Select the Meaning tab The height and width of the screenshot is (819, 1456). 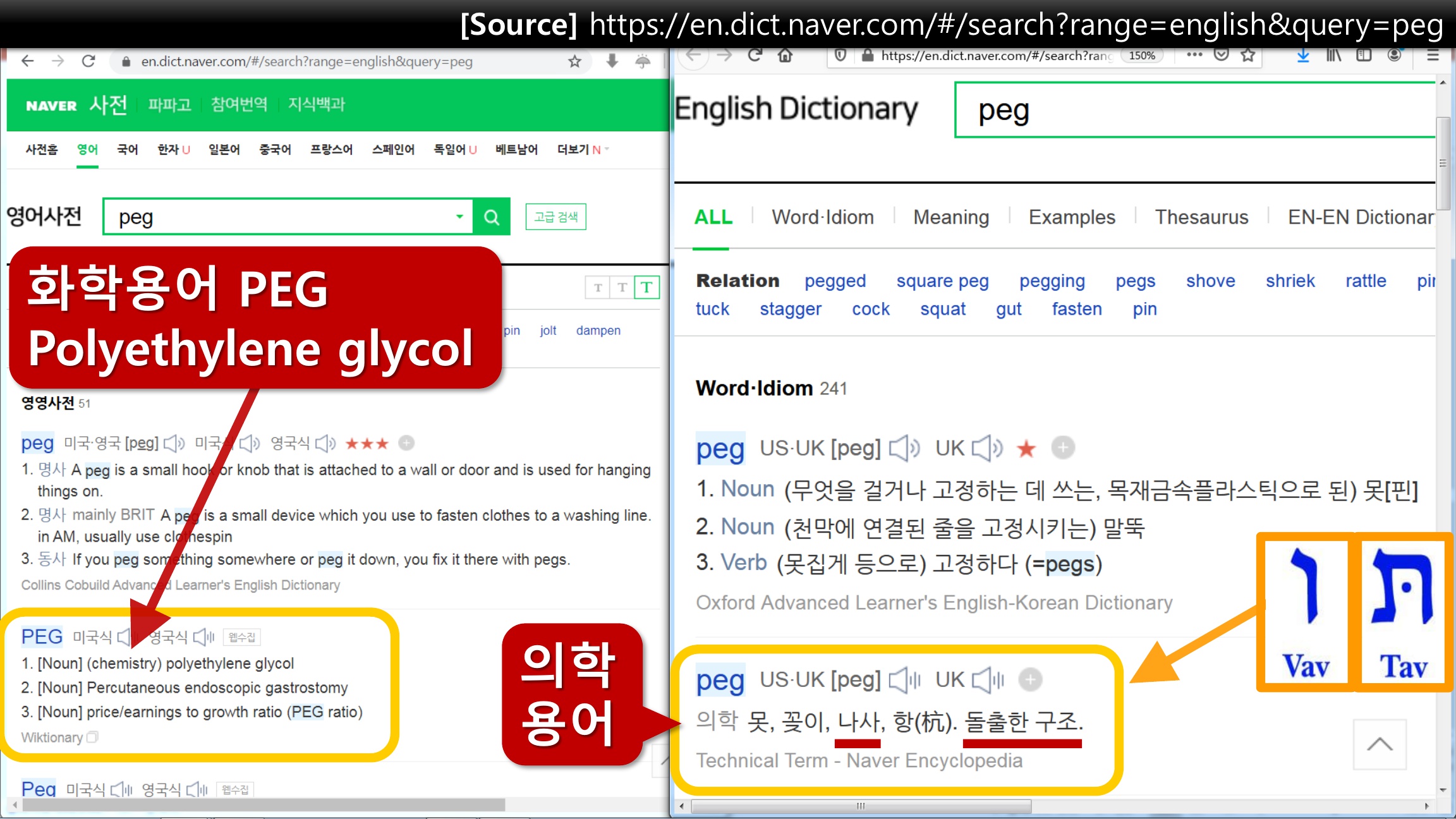[x=951, y=217]
